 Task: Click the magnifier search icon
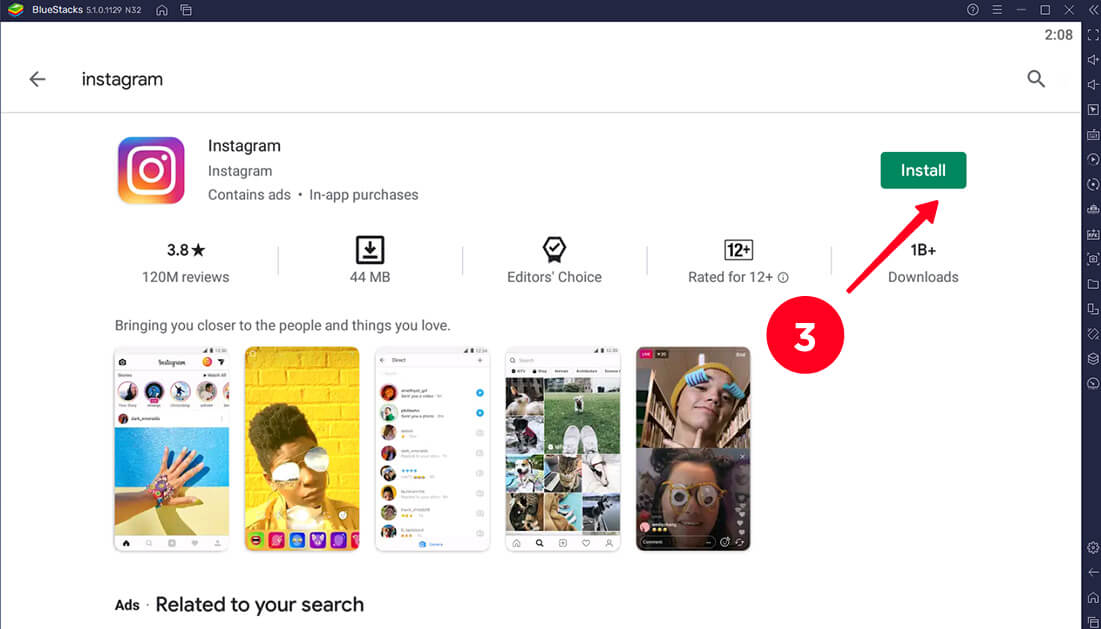[1036, 79]
